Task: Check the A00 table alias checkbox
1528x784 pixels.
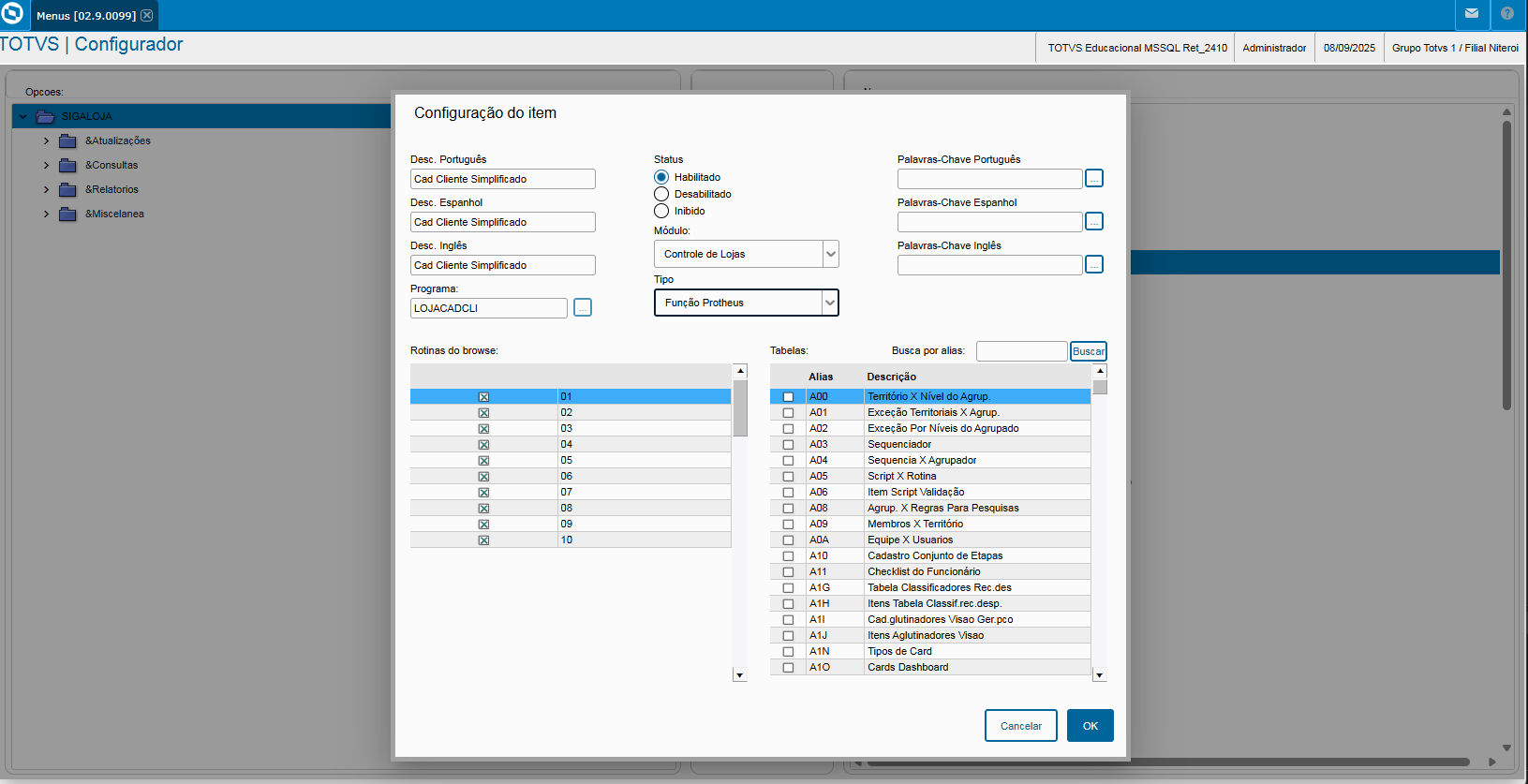Action: coord(788,397)
